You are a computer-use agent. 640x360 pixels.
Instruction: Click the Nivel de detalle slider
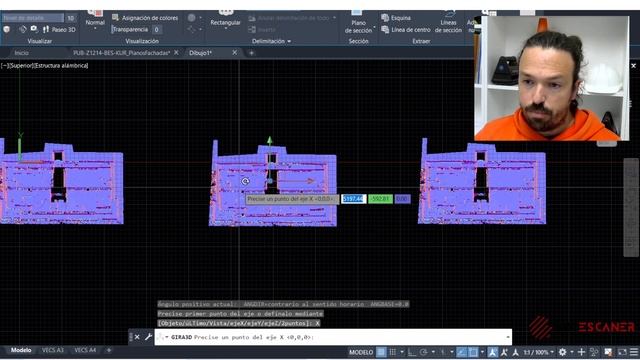[32, 18]
